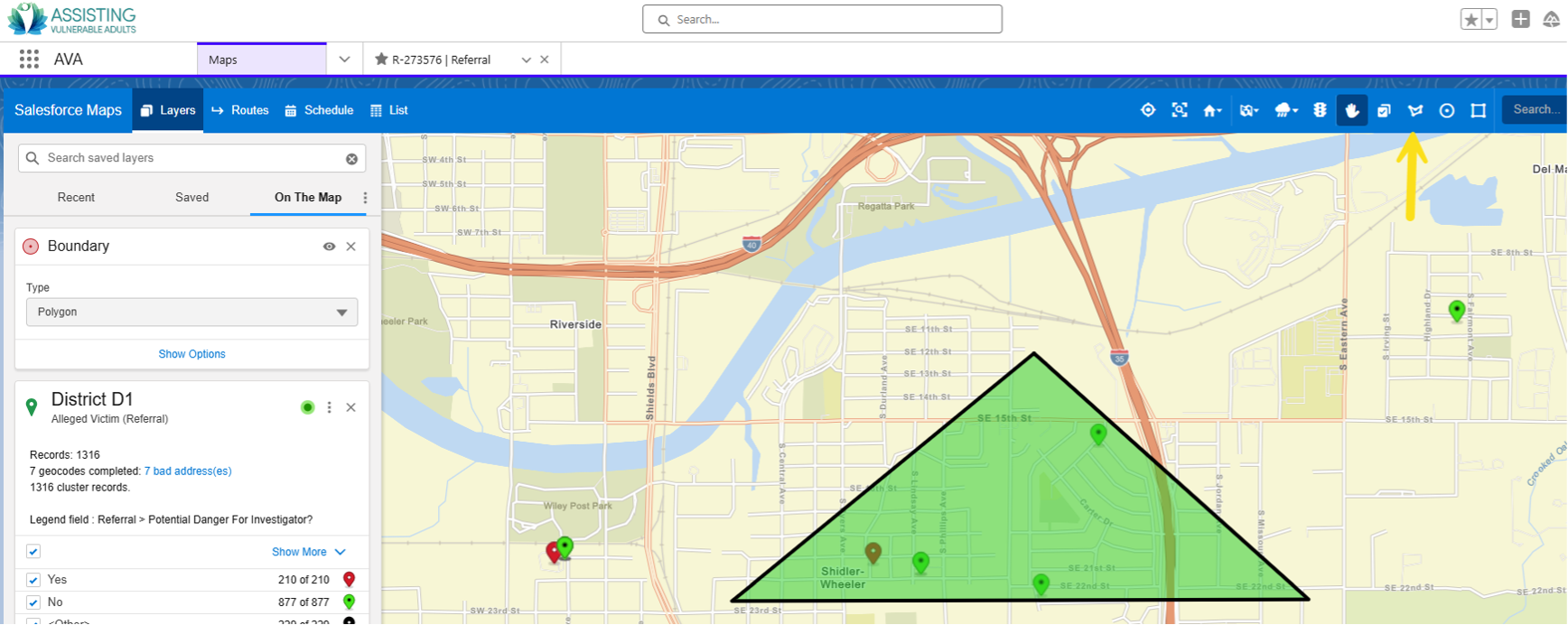Click in the Search saved layers field
The image size is (1568, 625).
[x=191, y=158]
